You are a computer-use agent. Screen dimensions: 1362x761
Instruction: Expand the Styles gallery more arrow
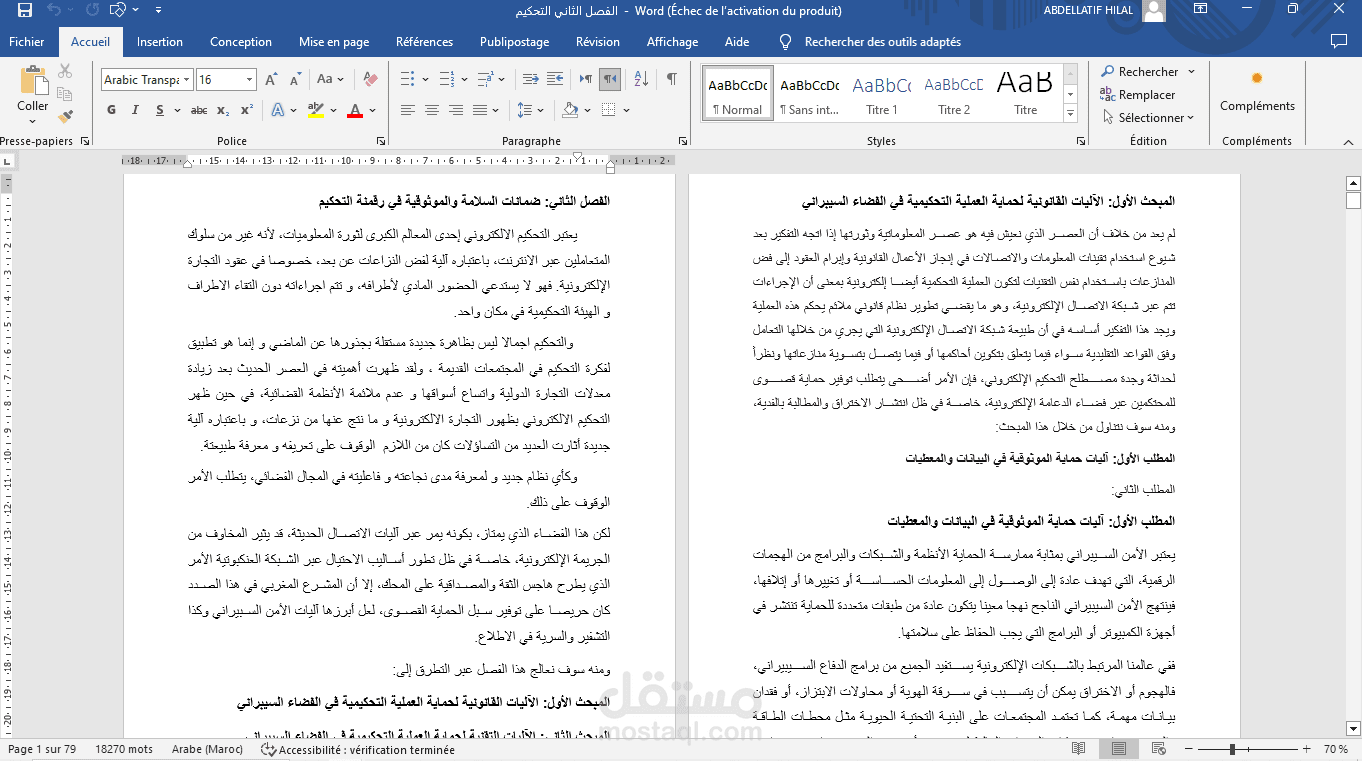tap(1070, 112)
